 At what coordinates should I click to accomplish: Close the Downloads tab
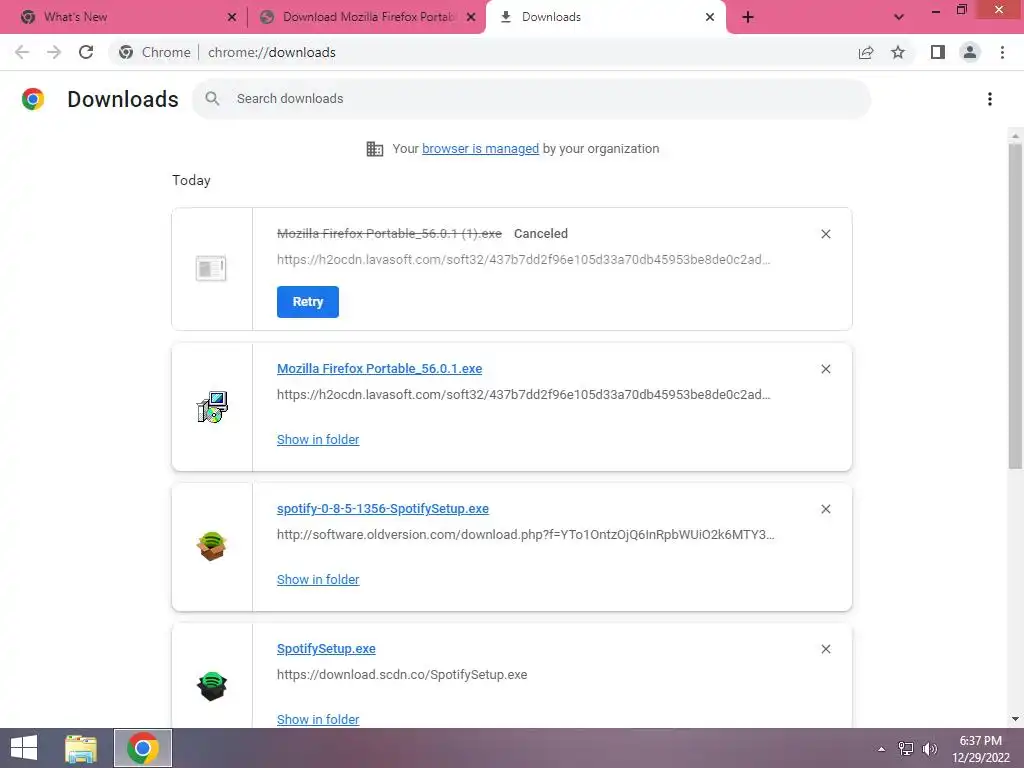click(710, 17)
